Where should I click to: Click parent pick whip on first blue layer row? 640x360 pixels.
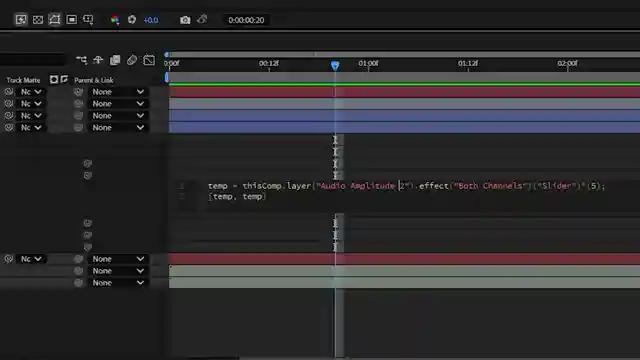(x=78, y=116)
